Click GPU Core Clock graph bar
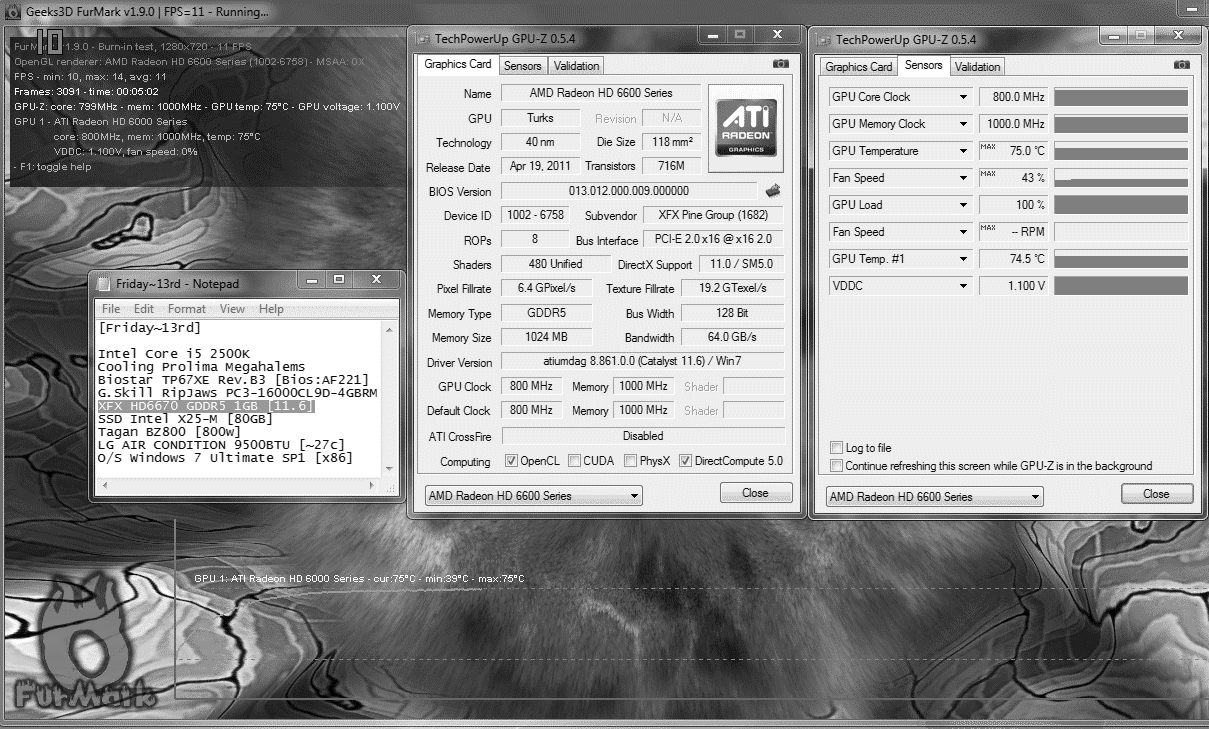Screen dimensions: 1209x729 (1121, 97)
